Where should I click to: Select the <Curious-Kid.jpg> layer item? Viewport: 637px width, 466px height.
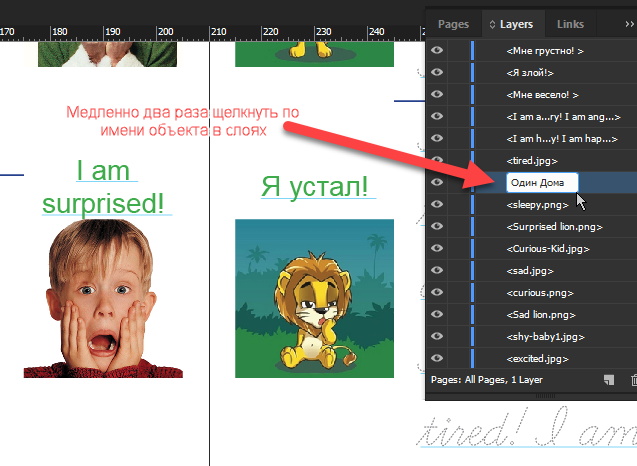[x=548, y=248]
